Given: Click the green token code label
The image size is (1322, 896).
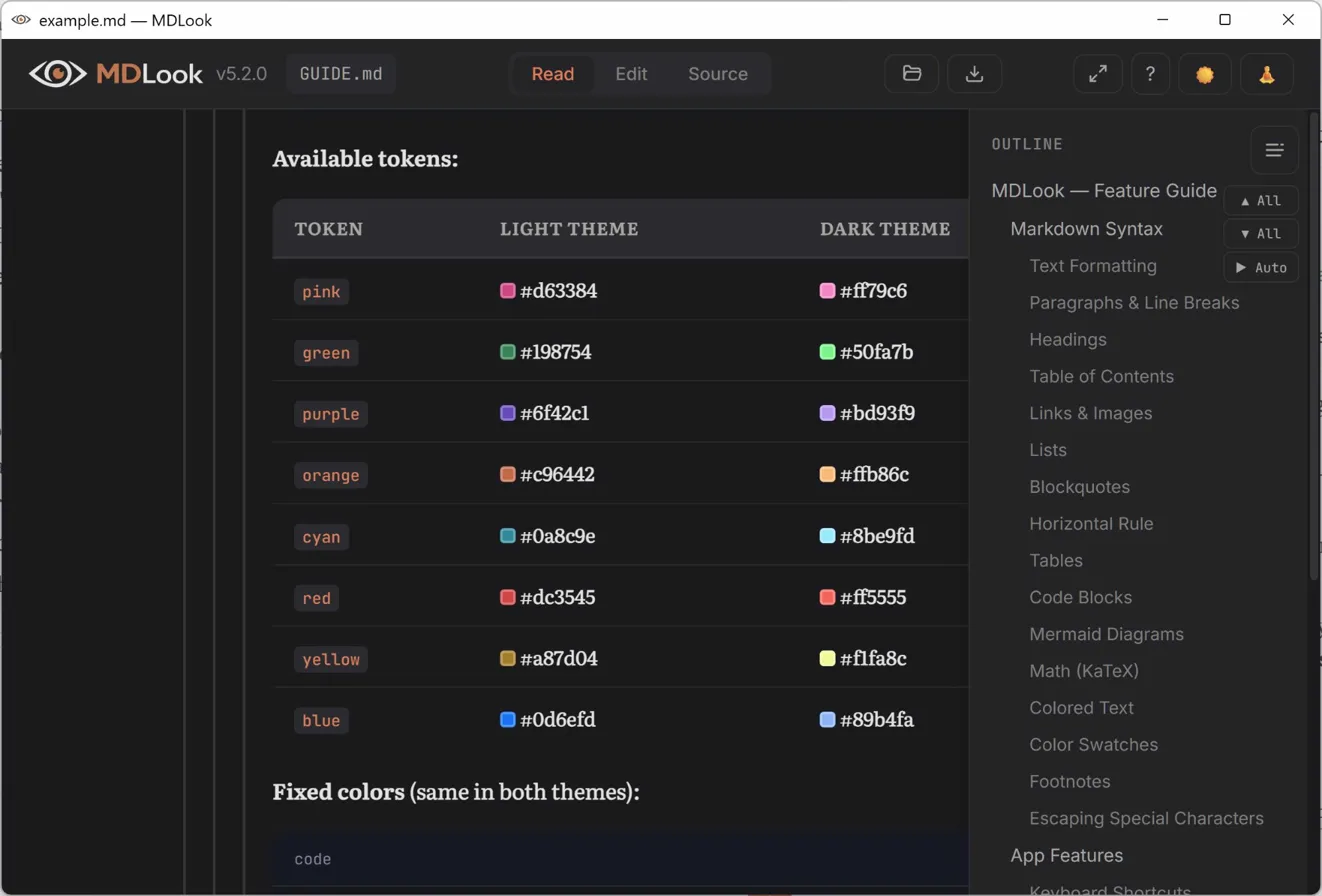Looking at the screenshot, I should [326, 353].
